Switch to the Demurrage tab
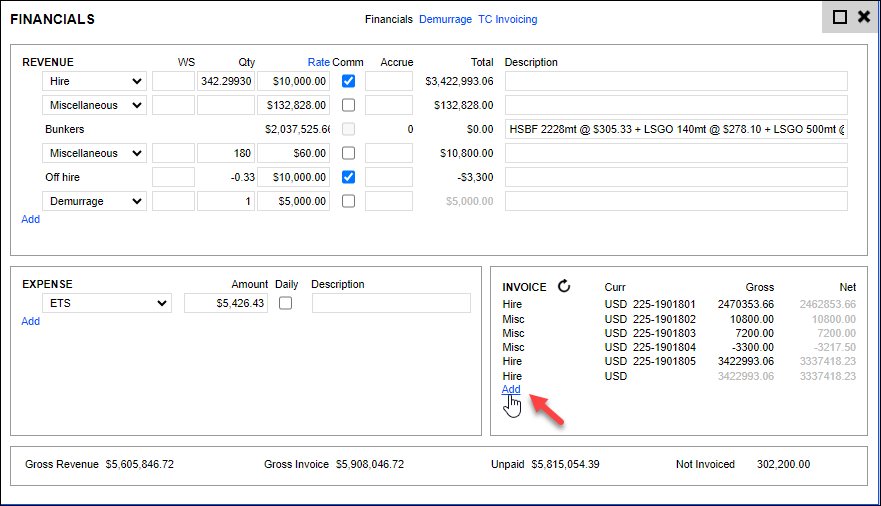This screenshot has width=881, height=506. click(x=445, y=19)
